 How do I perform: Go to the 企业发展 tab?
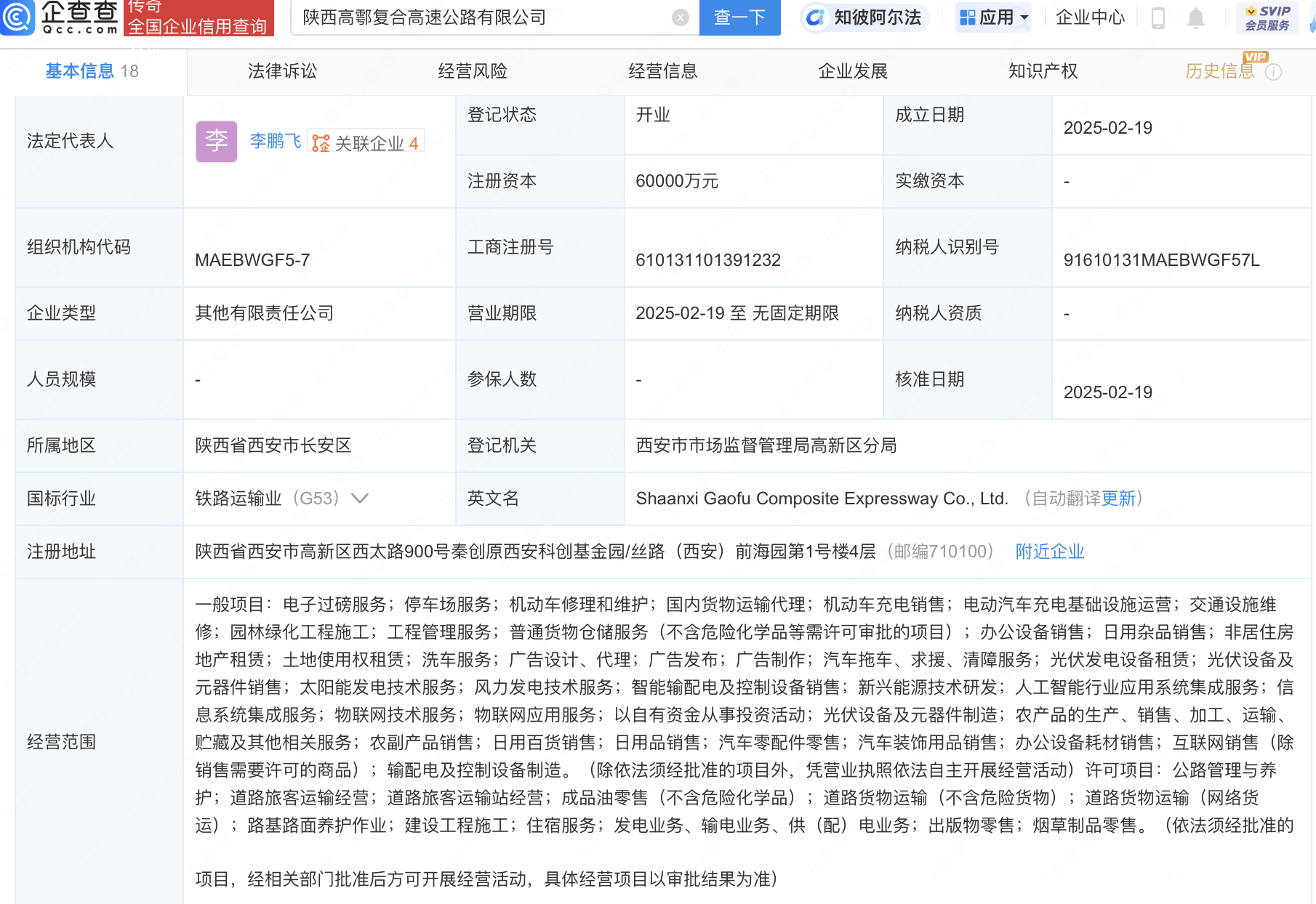pyautogui.click(x=853, y=71)
